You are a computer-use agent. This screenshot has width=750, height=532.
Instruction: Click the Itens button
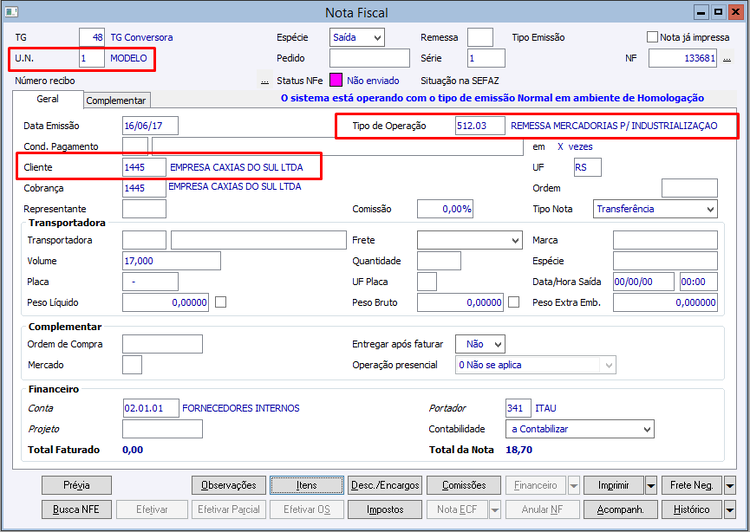tap(307, 486)
